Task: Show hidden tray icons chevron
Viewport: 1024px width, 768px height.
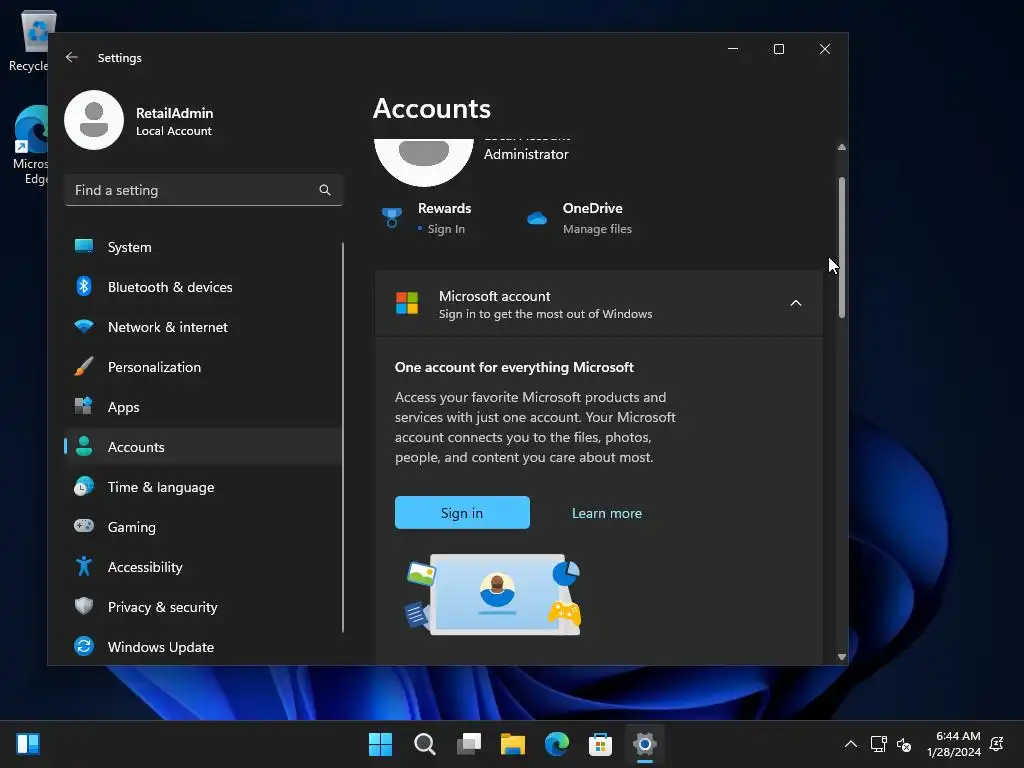Action: (x=851, y=744)
